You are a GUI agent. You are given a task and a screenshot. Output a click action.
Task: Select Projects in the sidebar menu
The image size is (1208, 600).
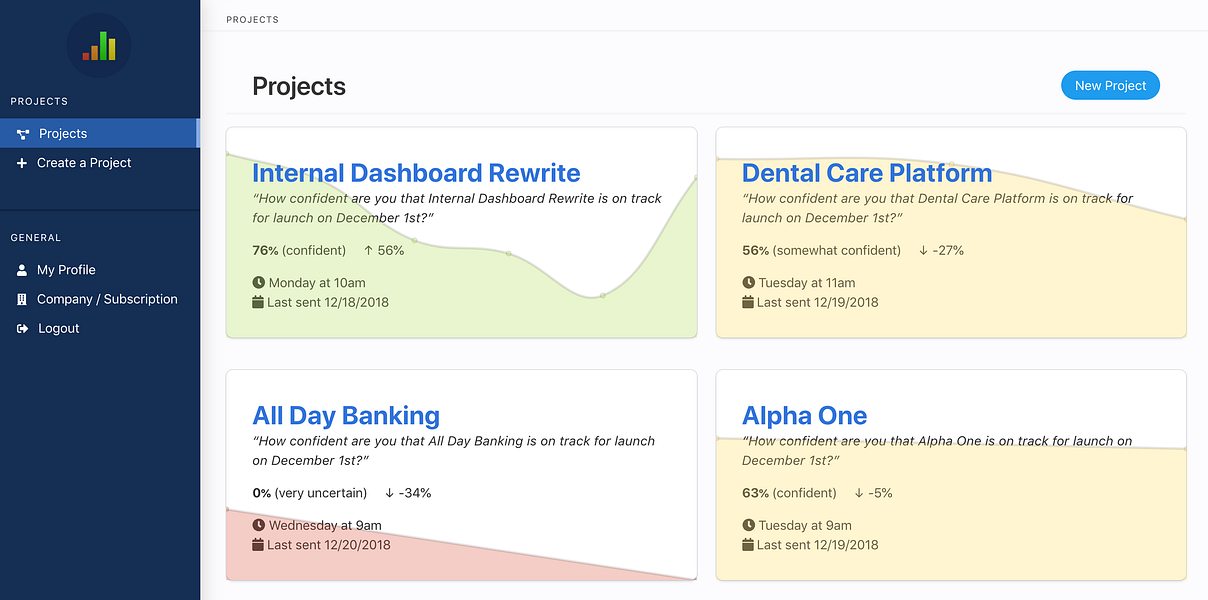tap(63, 134)
